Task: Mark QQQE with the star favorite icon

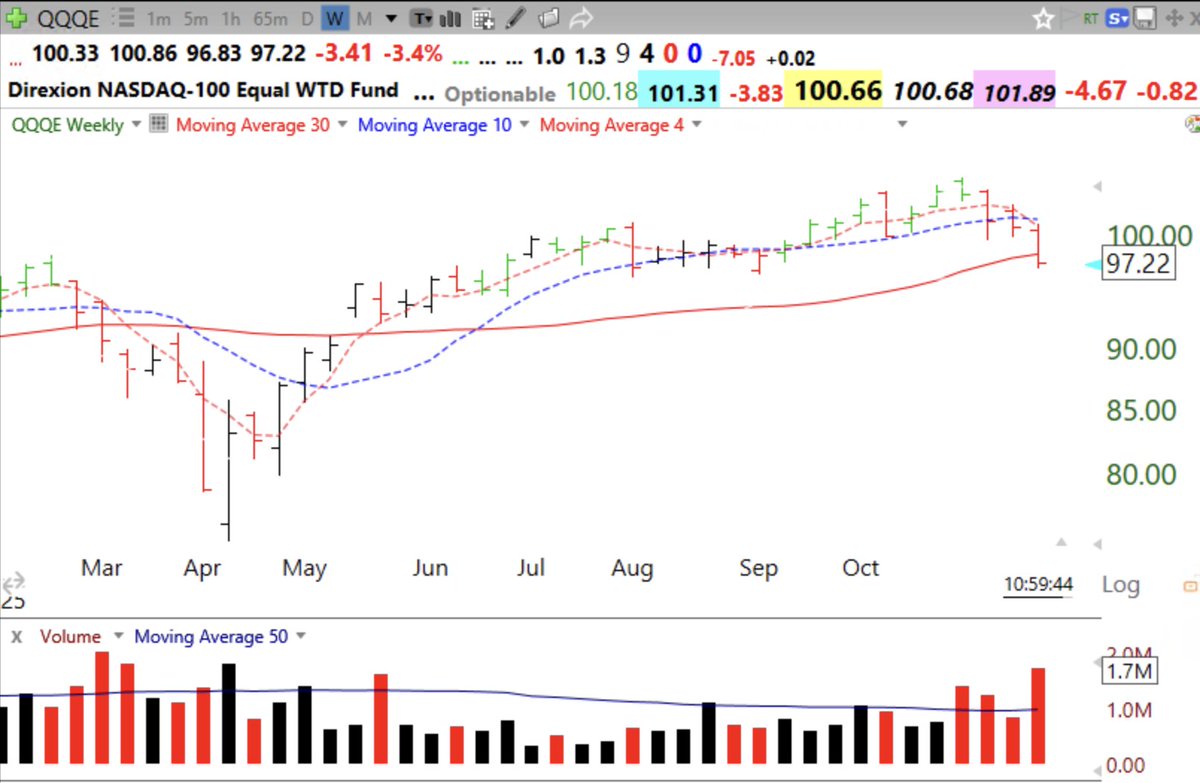Action: (1043, 18)
